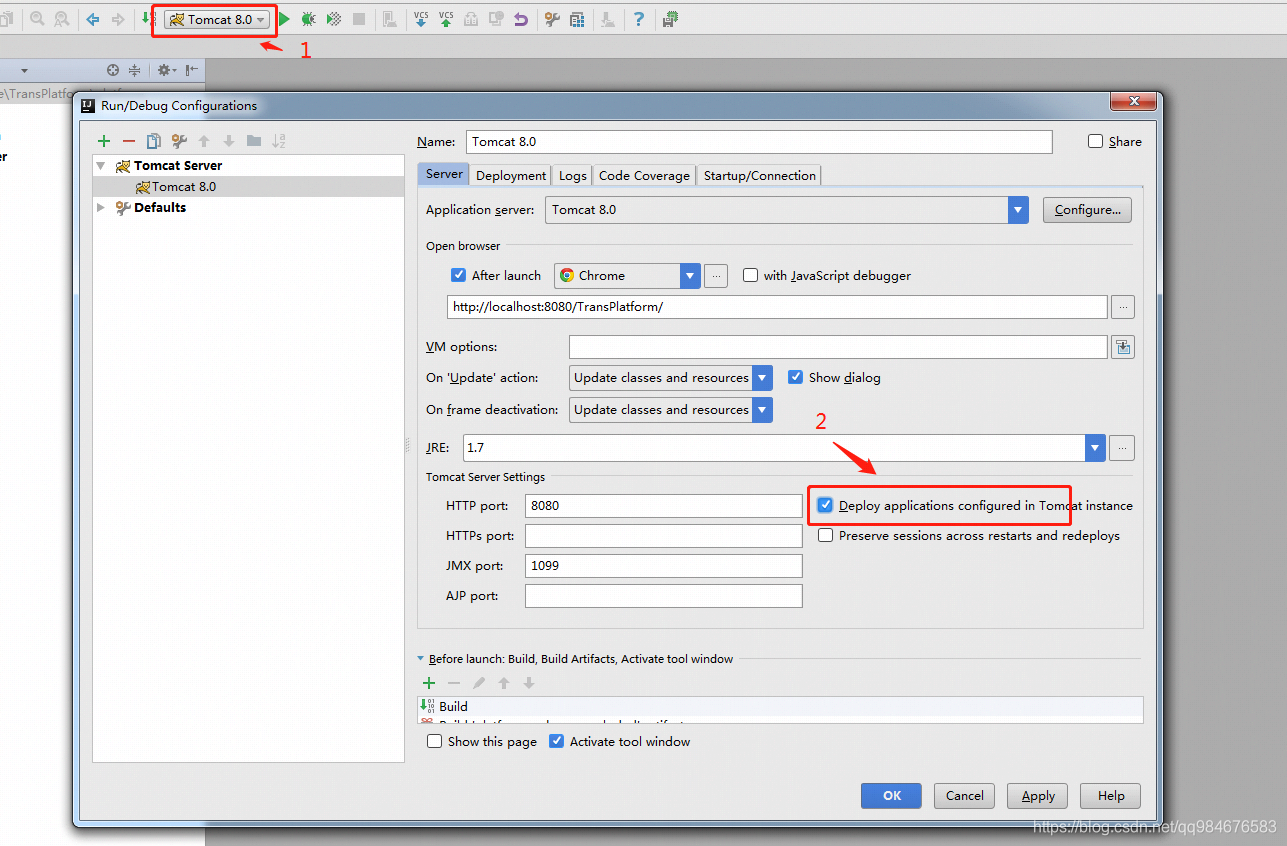Open Tomcat 8.0 run configuration dropdown in toolbar
1287x846 pixels.
point(217,19)
